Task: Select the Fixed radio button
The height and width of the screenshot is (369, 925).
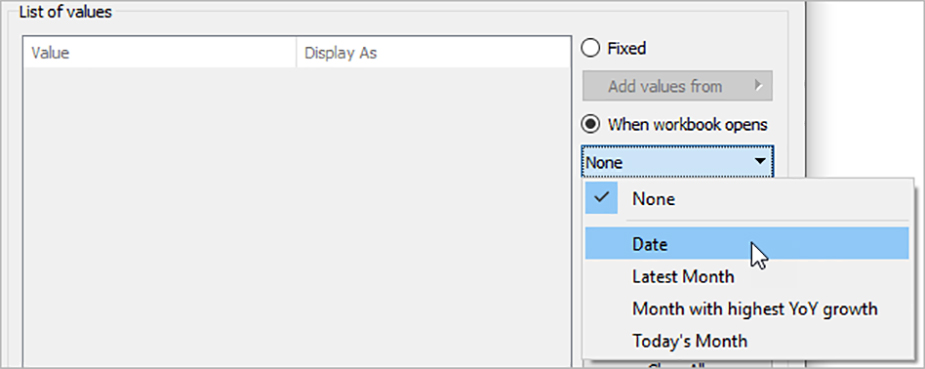Action: (x=591, y=48)
